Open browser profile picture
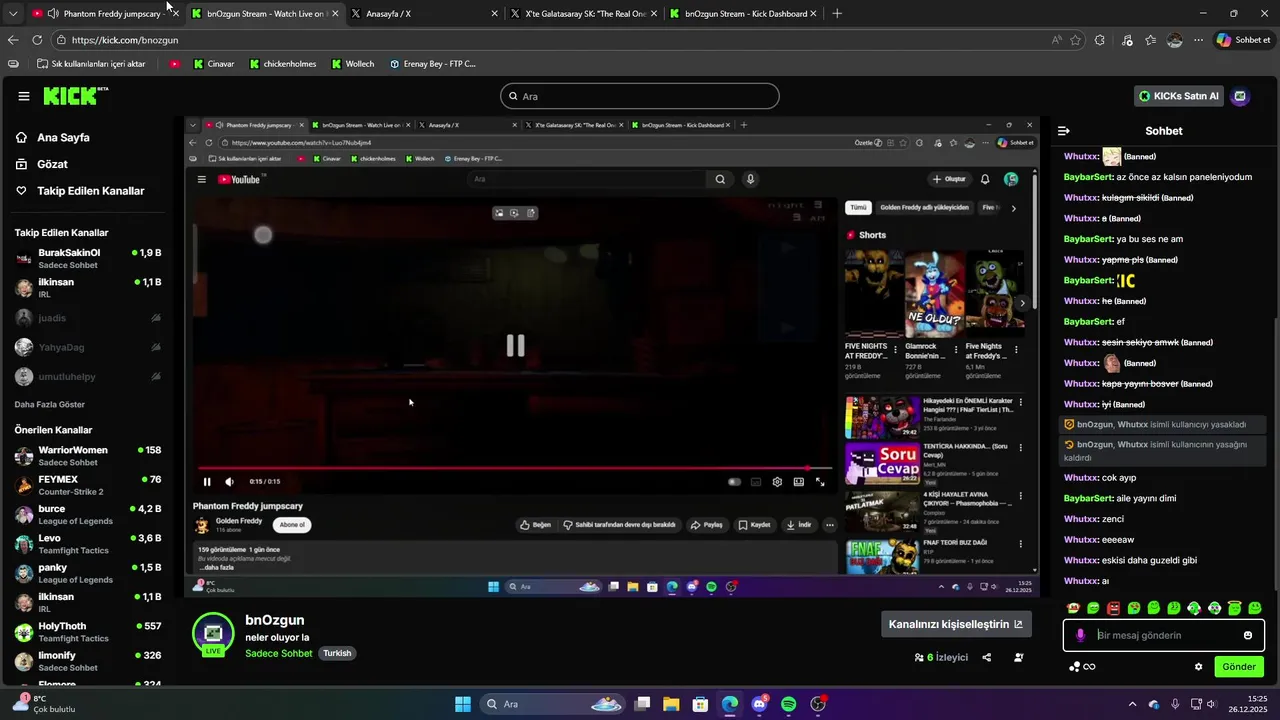 point(1175,40)
